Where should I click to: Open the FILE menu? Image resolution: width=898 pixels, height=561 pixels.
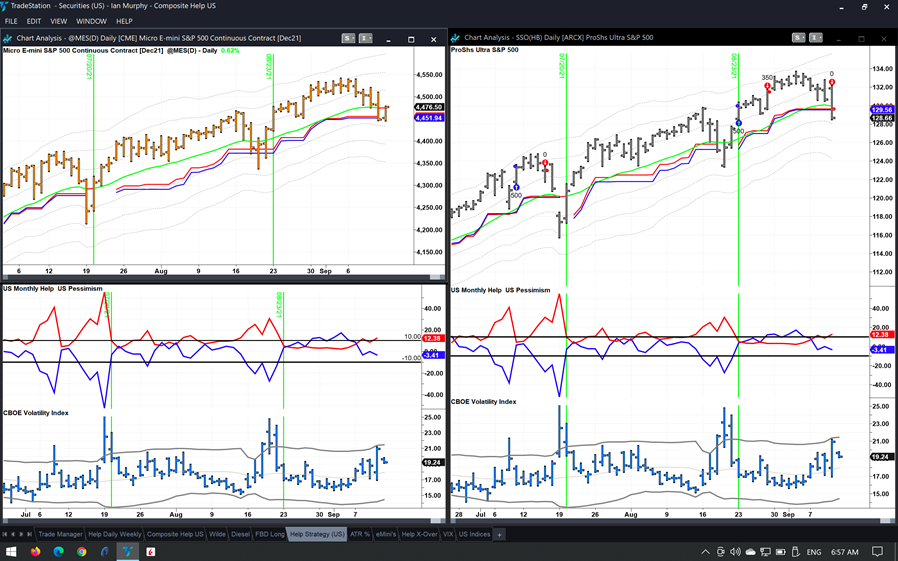tap(11, 21)
